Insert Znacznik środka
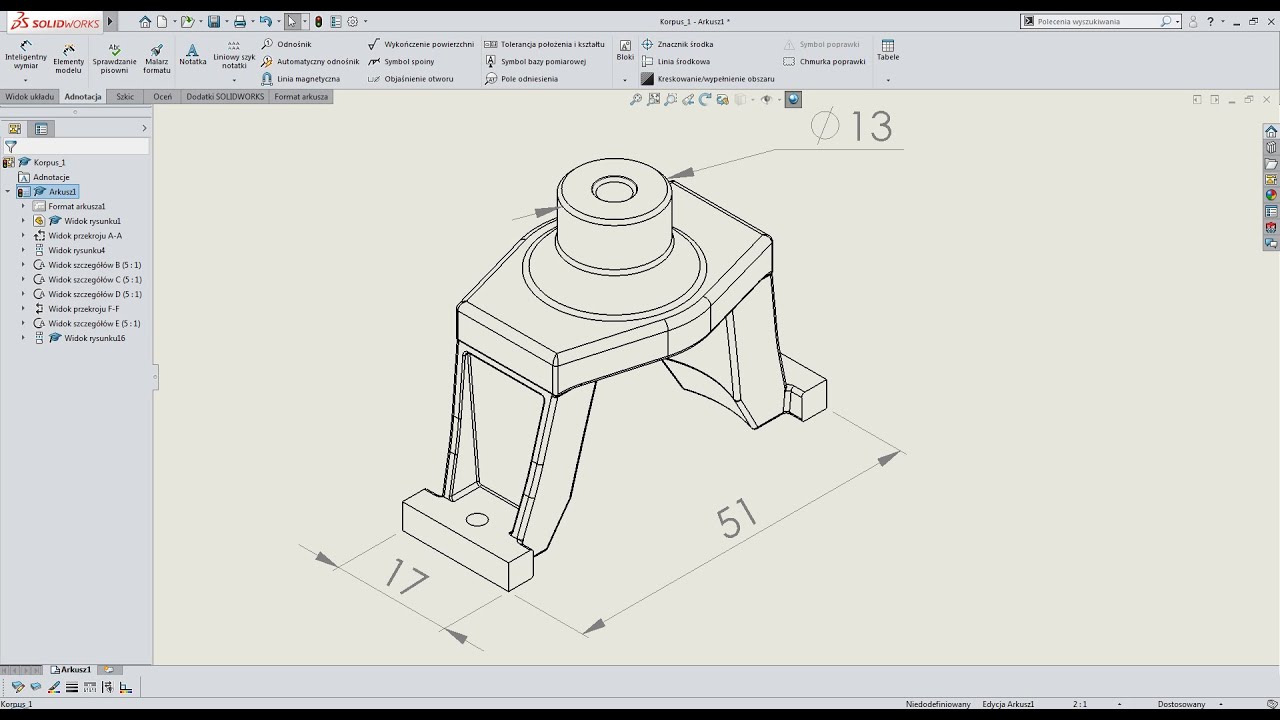This screenshot has height=720, width=1280. pos(677,44)
